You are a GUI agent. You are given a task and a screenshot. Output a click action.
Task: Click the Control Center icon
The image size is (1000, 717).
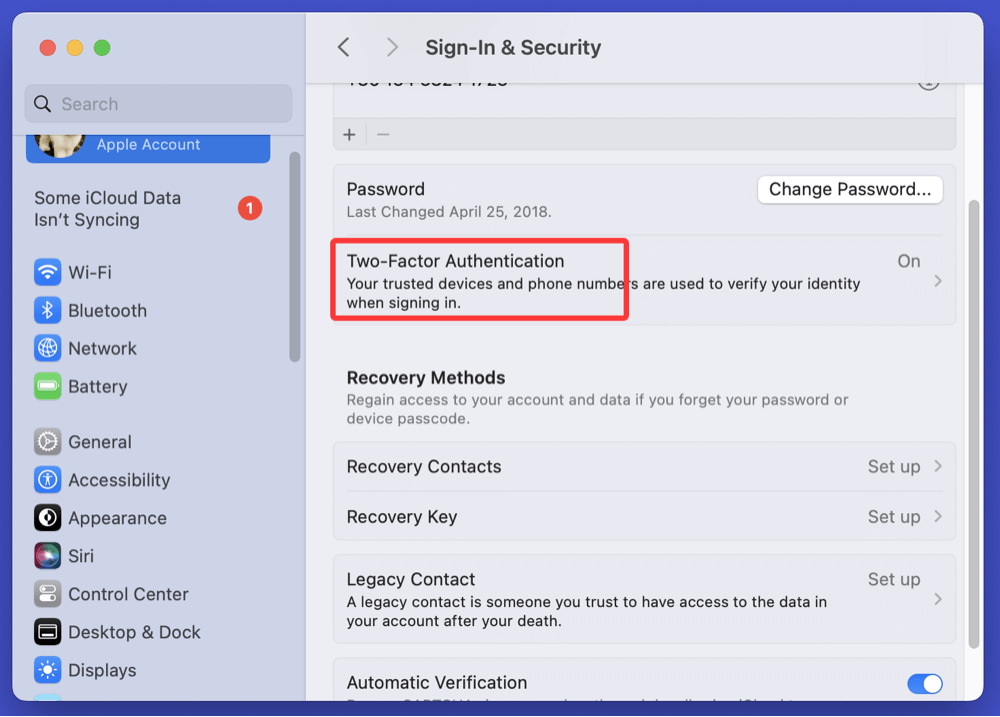(47, 594)
